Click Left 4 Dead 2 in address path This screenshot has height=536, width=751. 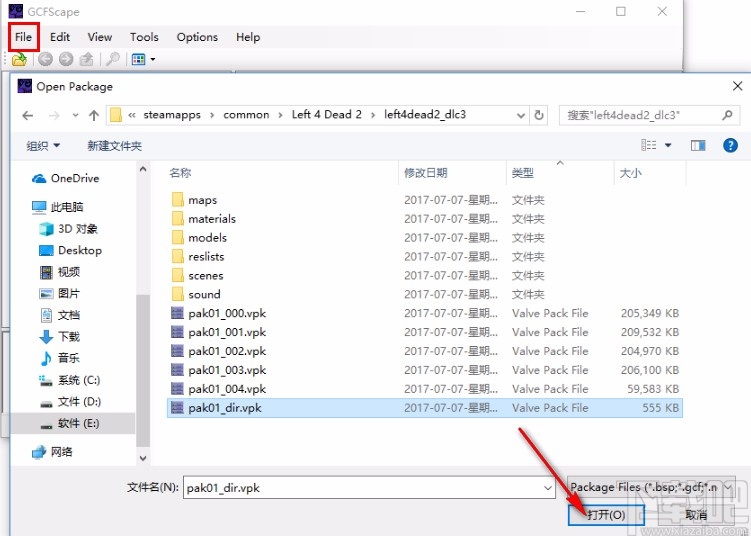tap(327, 114)
